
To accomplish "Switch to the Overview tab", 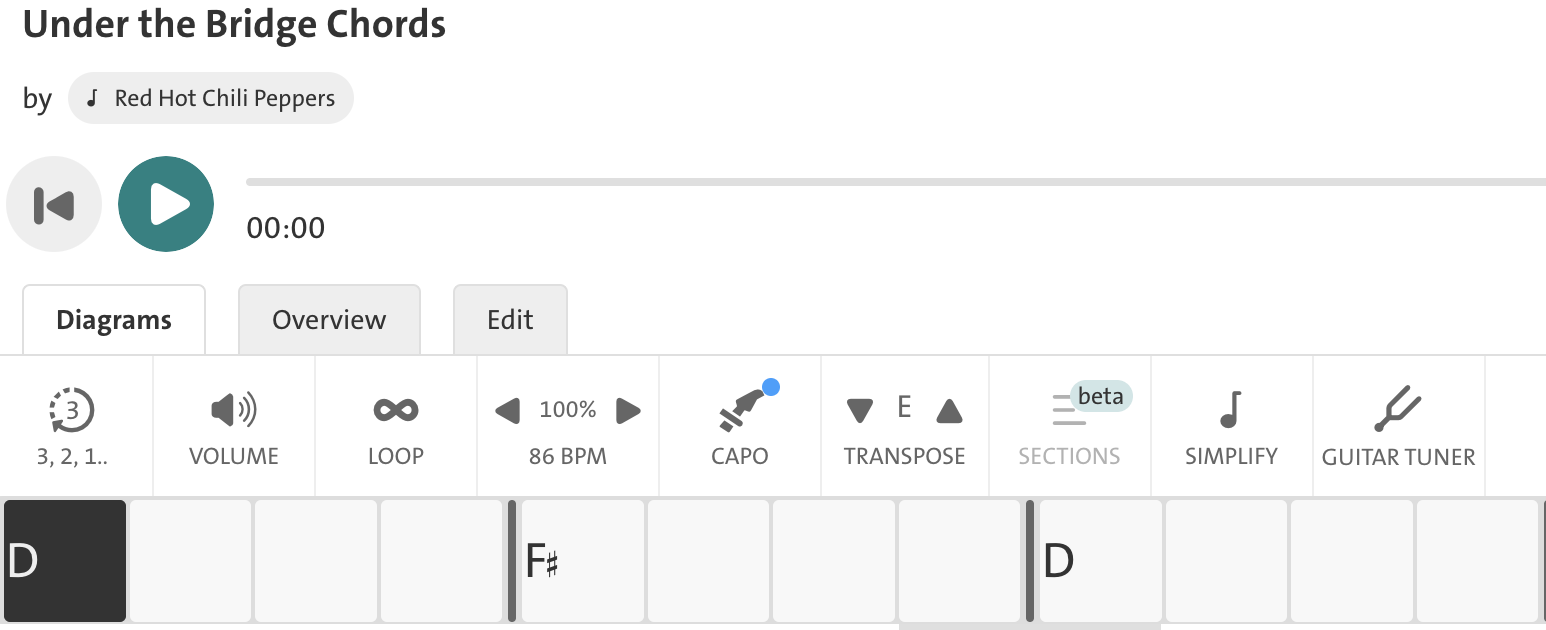I will (329, 320).
